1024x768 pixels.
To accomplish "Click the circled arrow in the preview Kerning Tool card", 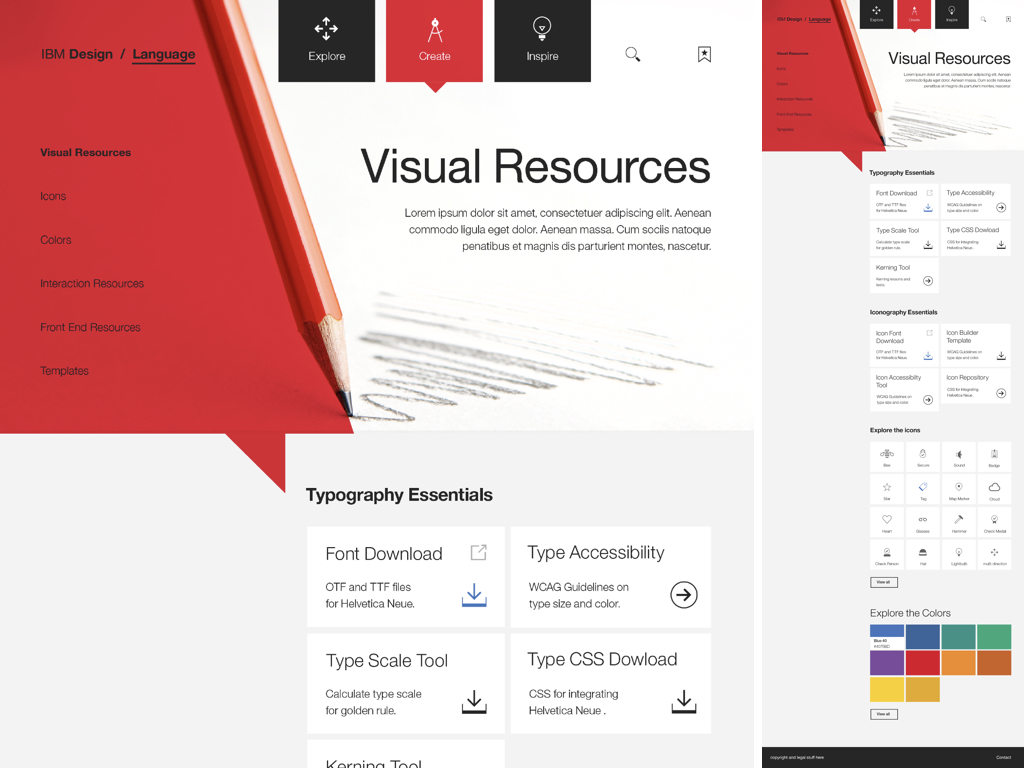I will (927, 281).
